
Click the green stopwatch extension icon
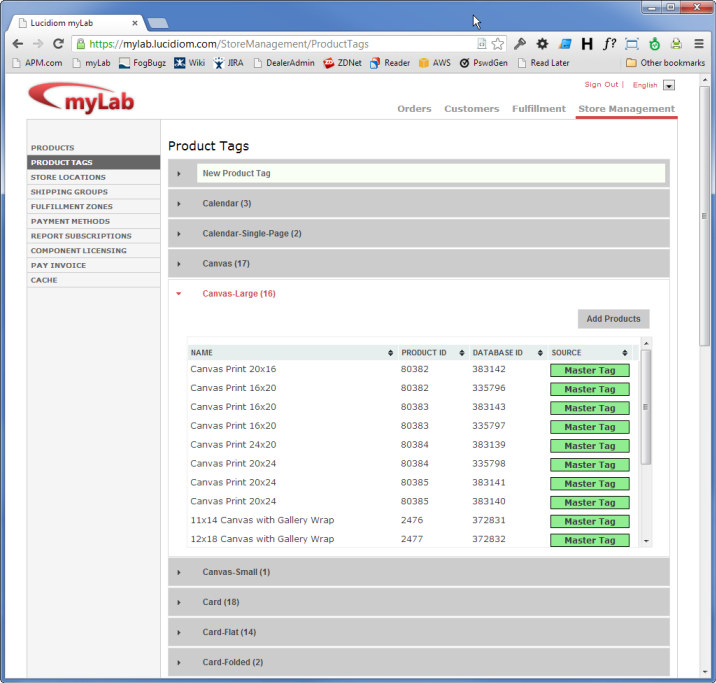click(654, 44)
